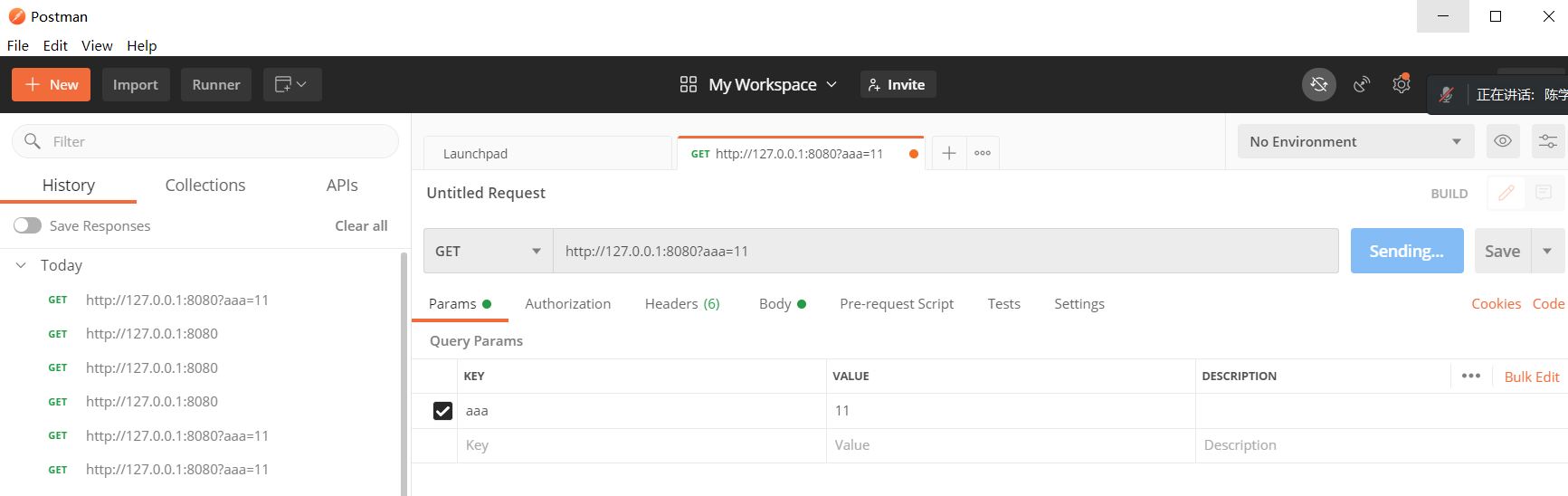Collapse the Today history group
Screen dimensions: 1568x496
click(21, 265)
